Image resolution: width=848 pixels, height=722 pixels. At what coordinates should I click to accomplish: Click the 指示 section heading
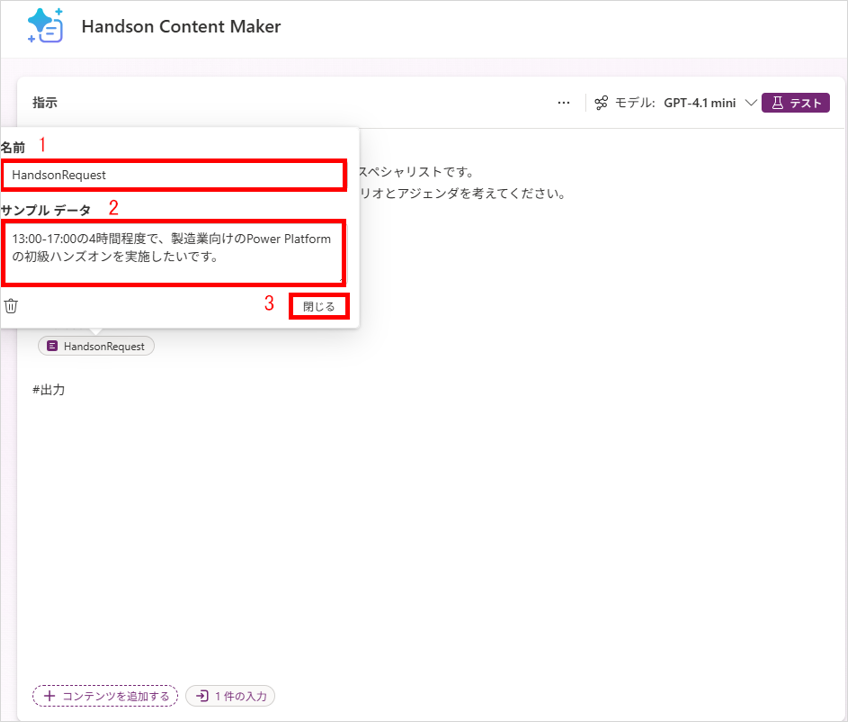[x=45, y=103]
